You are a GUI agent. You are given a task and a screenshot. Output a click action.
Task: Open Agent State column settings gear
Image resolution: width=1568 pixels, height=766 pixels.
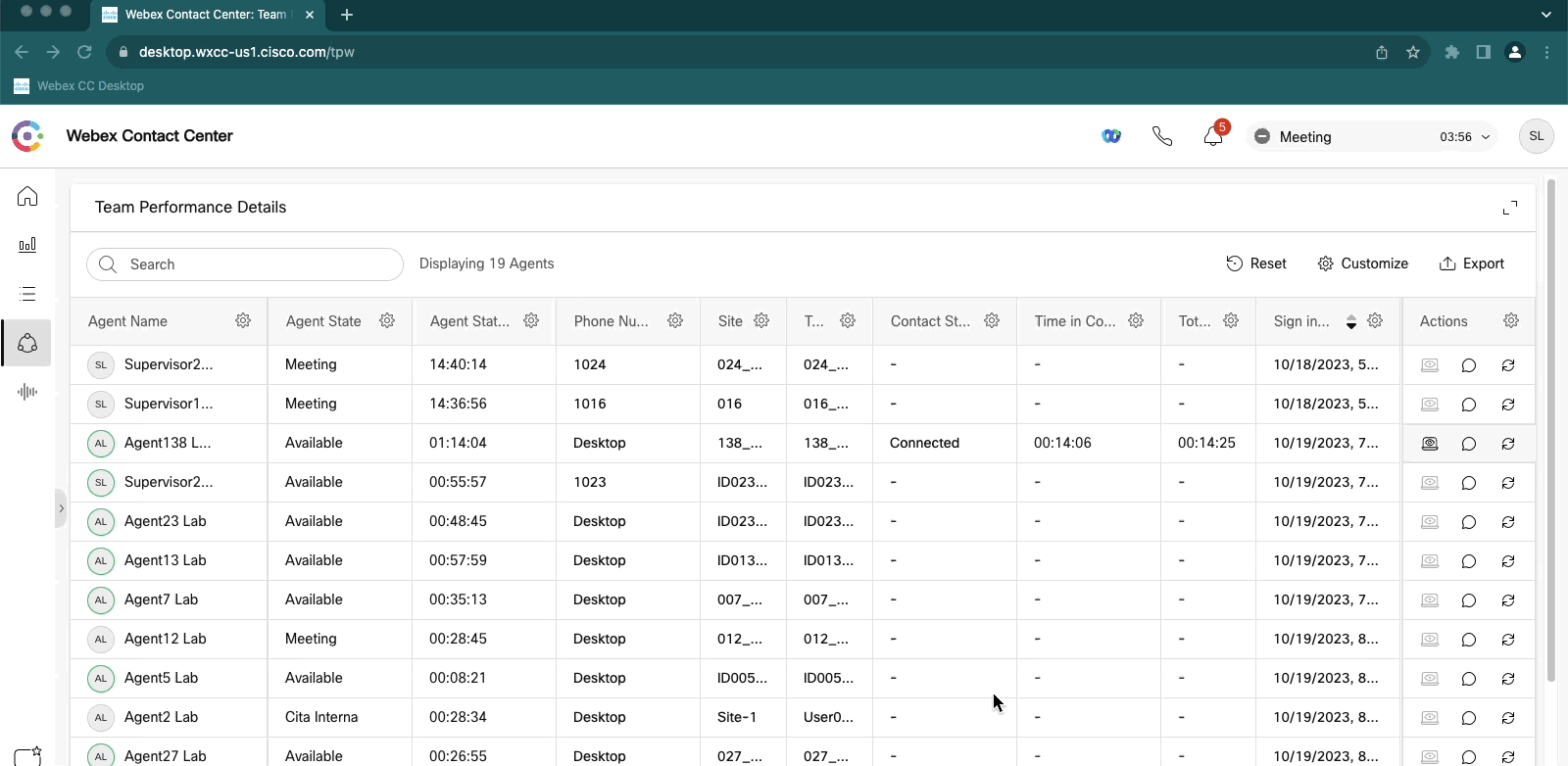(x=387, y=321)
